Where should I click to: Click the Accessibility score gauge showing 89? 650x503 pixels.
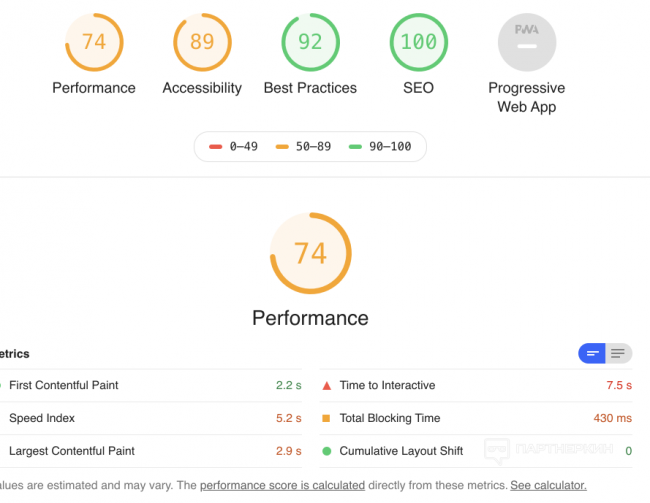[202, 42]
